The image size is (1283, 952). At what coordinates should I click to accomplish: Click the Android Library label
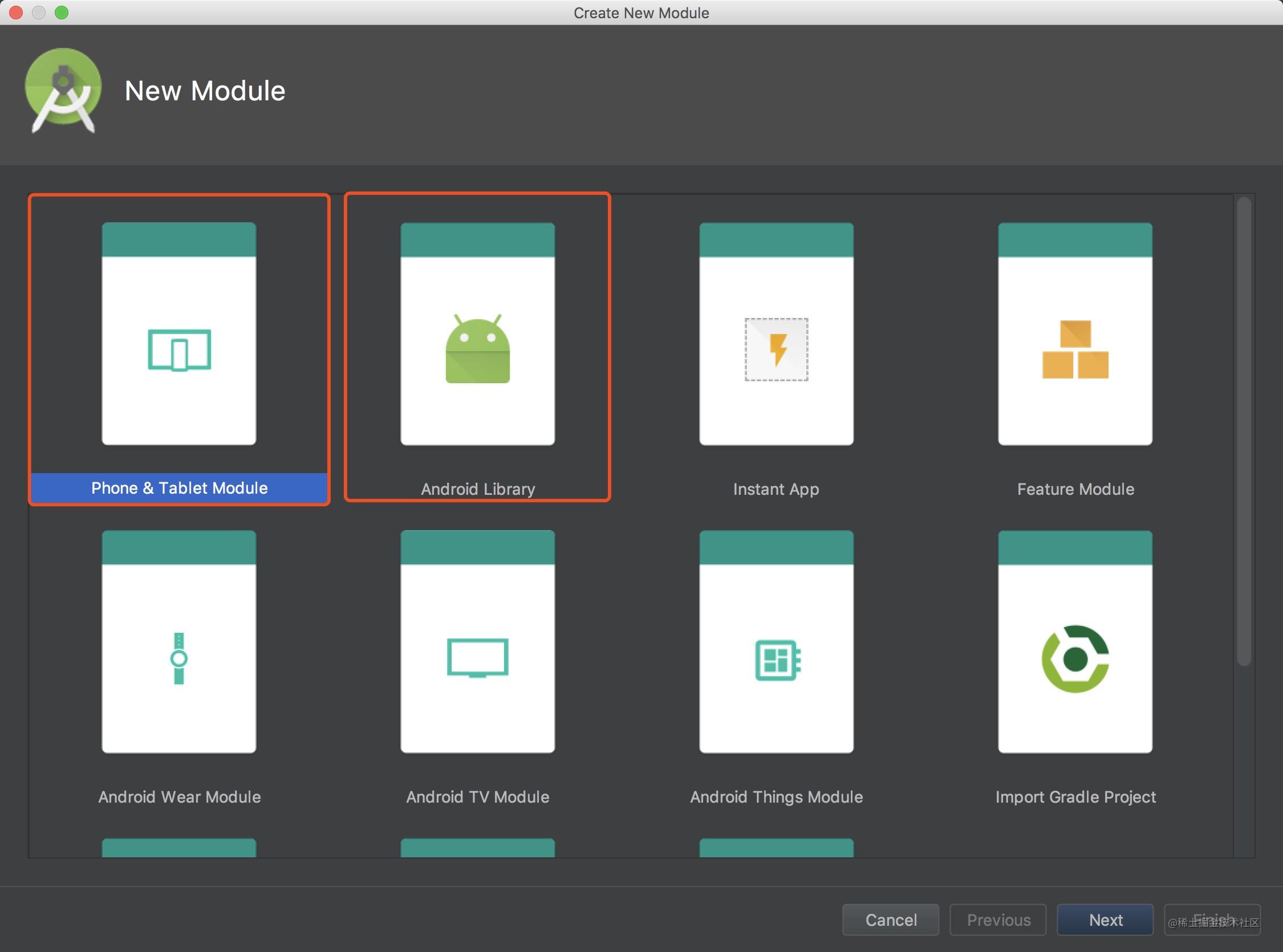478,489
